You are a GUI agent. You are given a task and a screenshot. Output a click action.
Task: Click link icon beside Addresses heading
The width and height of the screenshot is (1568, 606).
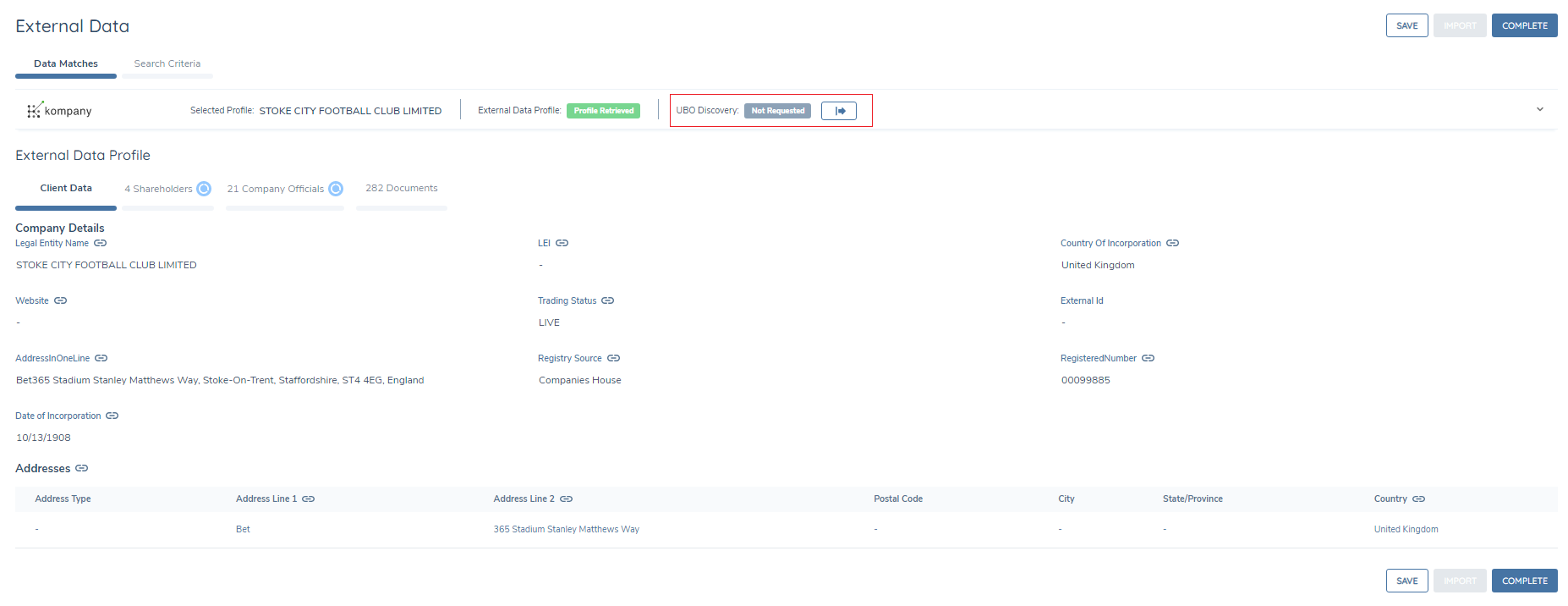pos(81,468)
